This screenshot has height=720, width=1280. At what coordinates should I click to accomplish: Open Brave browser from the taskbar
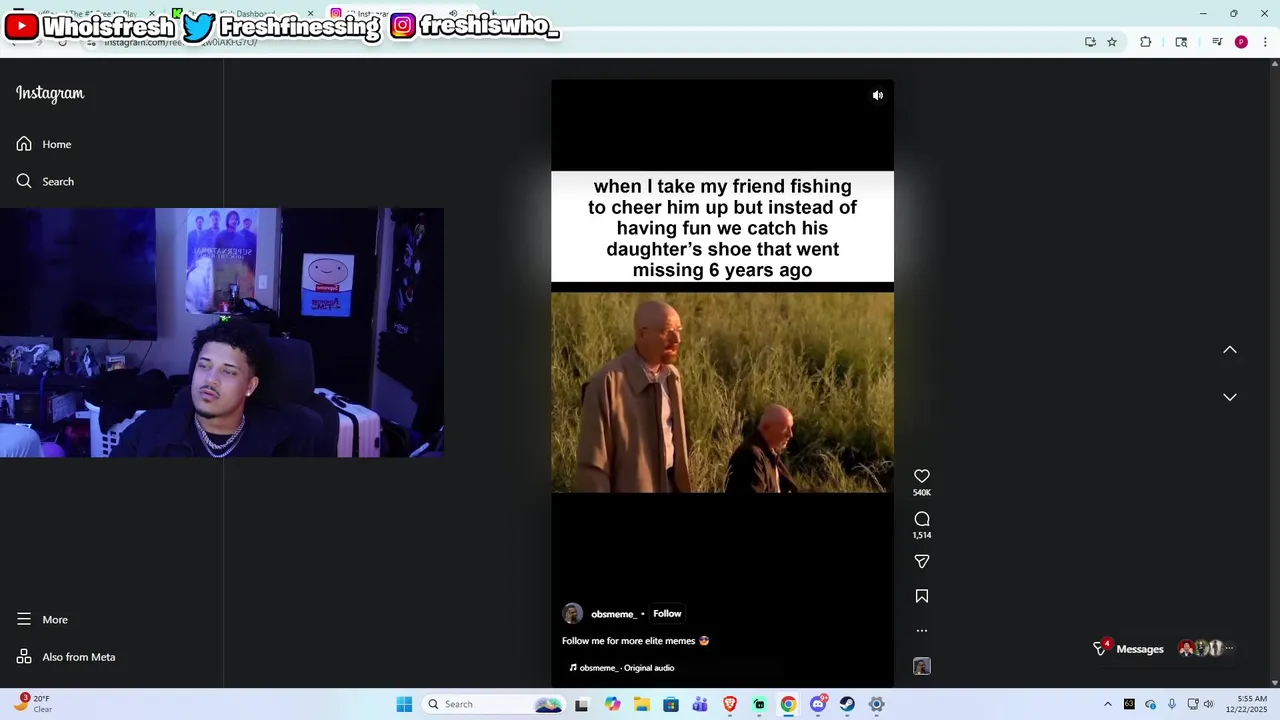[x=730, y=704]
